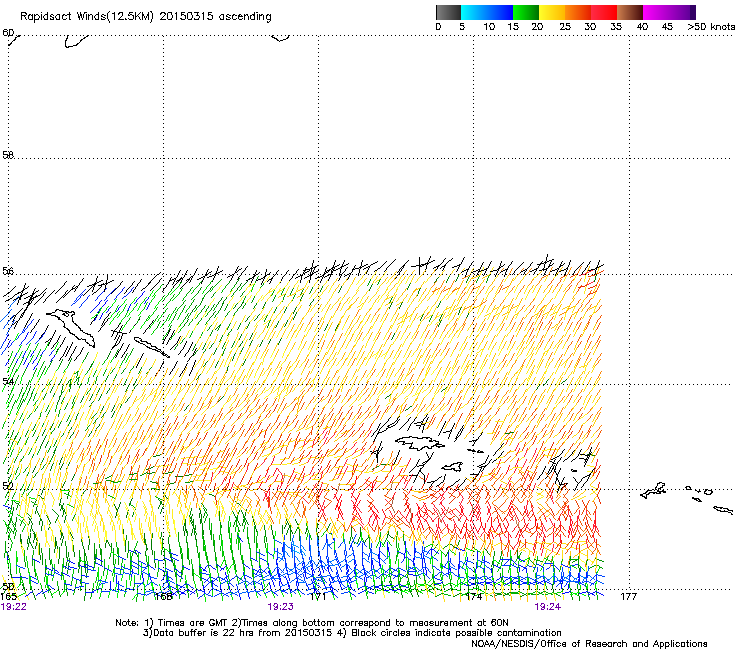Click the red 30-35 knots swatch

604,12
